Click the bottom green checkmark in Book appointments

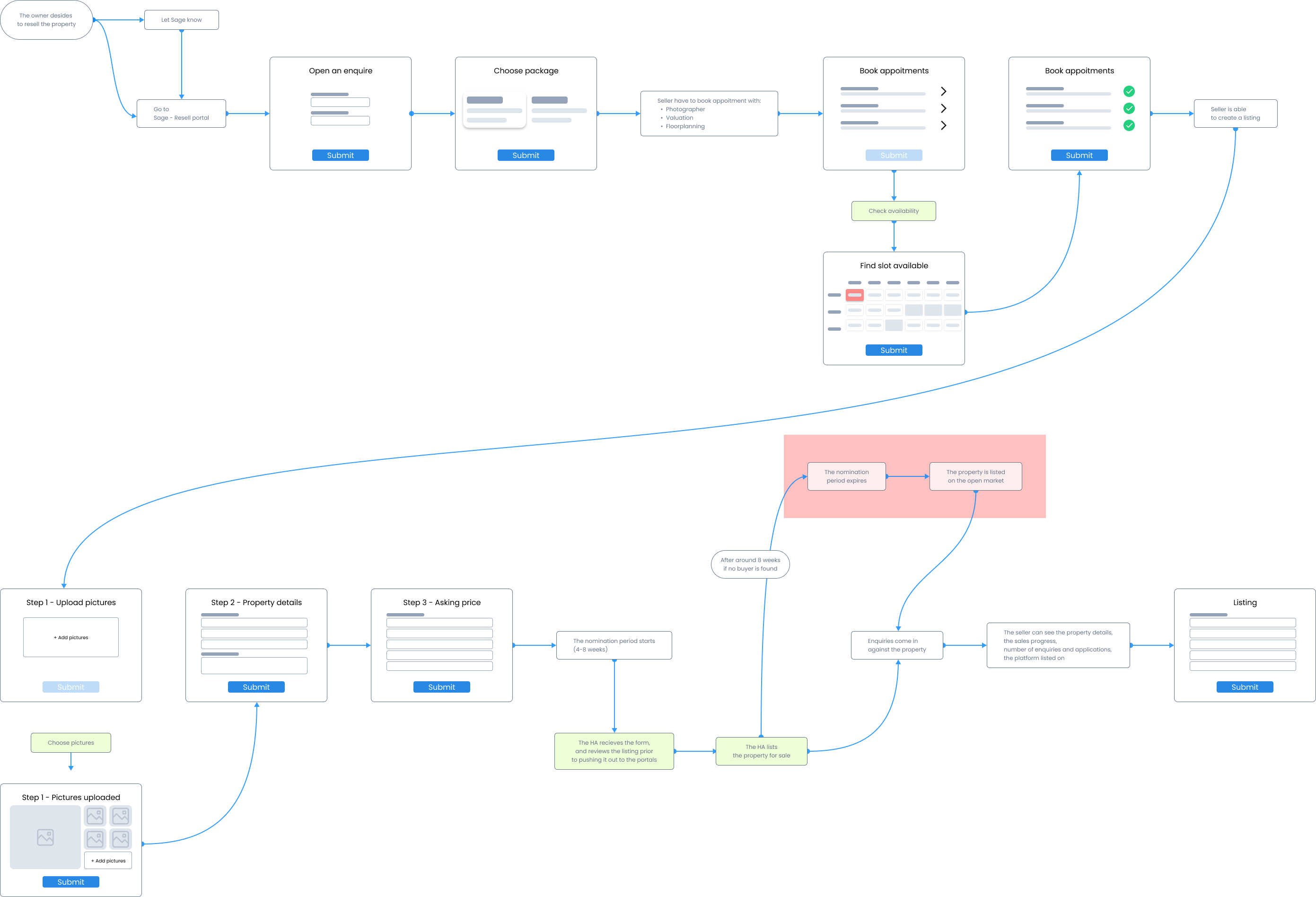[x=1129, y=125]
